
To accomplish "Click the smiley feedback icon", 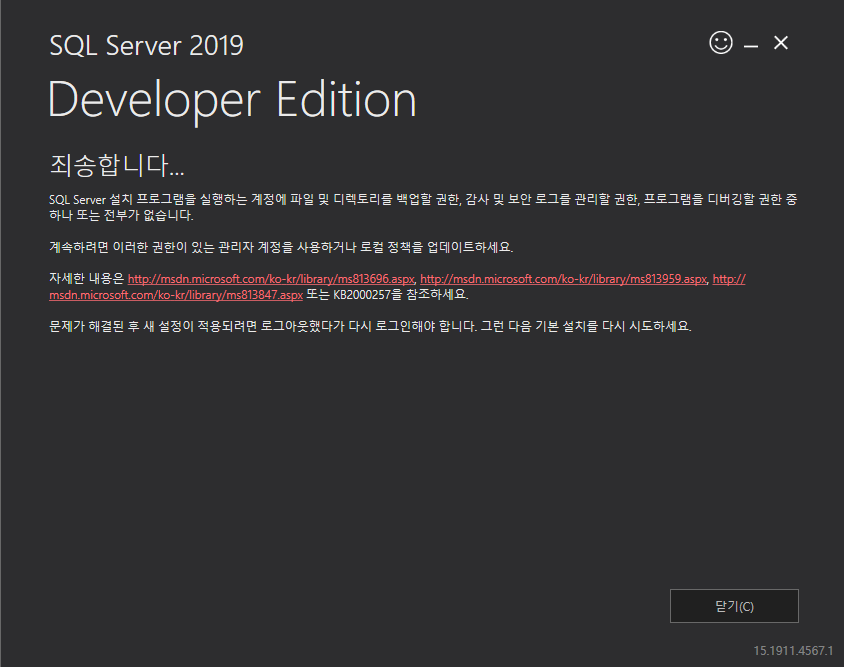I will pos(721,43).
